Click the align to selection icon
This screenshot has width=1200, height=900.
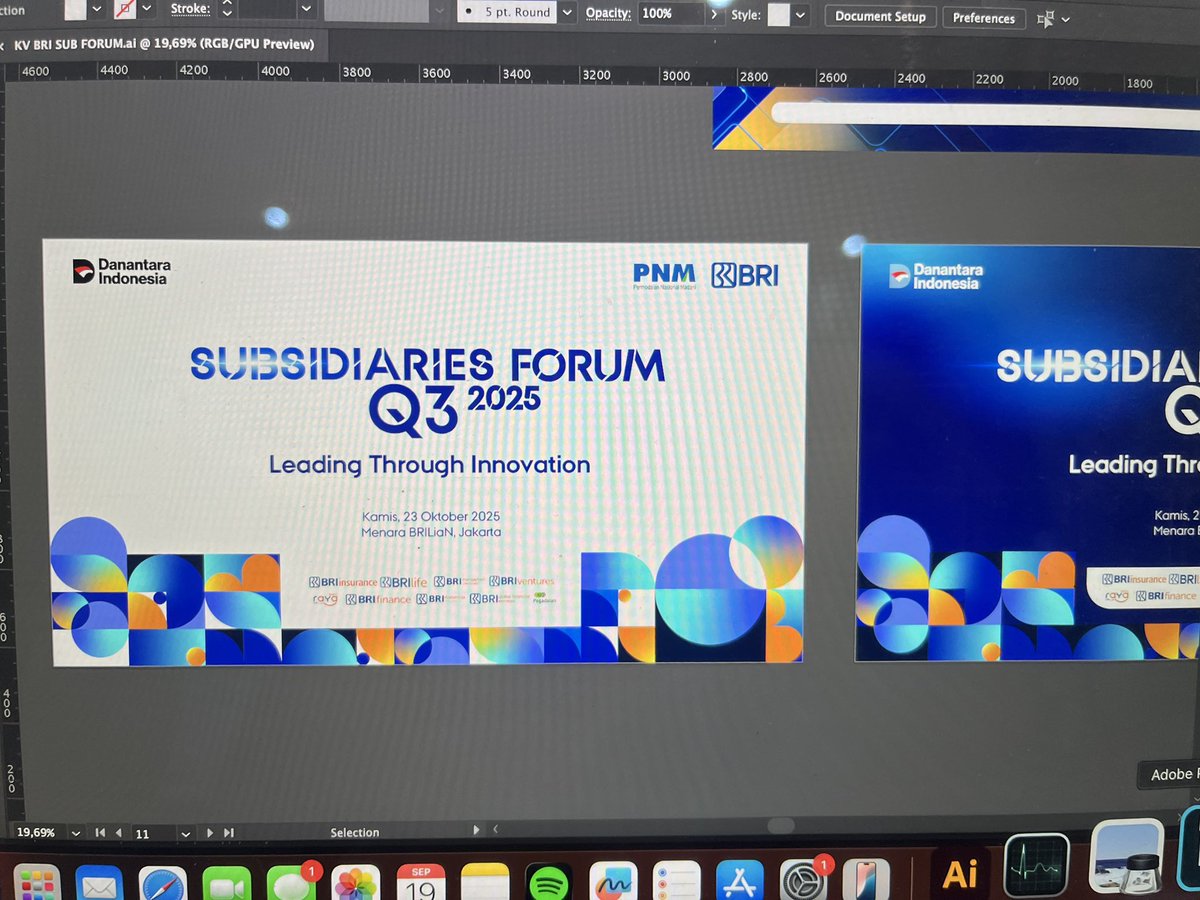click(x=1046, y=19)
